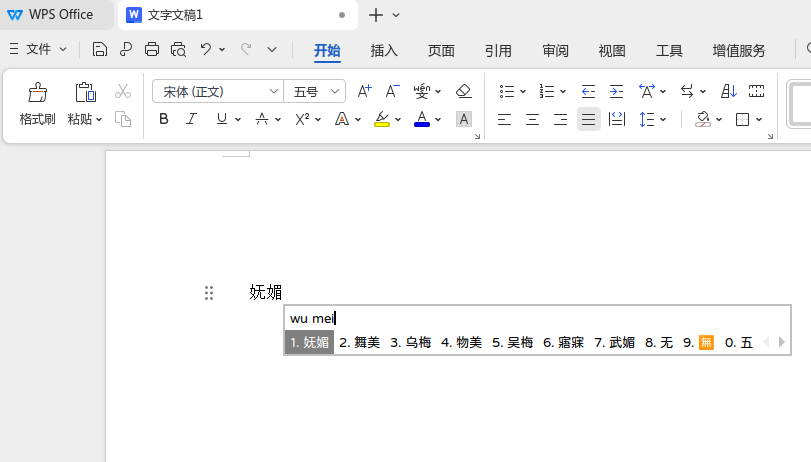
Task: Click the Bullet list icon
Action: (x=507, y=92)
